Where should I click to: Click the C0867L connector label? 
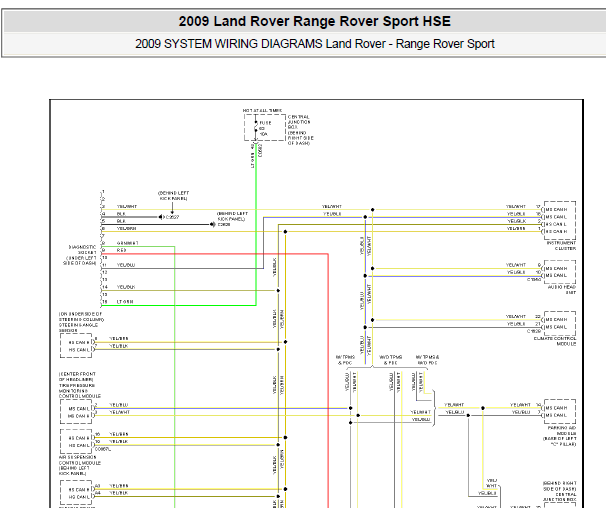click(103, 449)
